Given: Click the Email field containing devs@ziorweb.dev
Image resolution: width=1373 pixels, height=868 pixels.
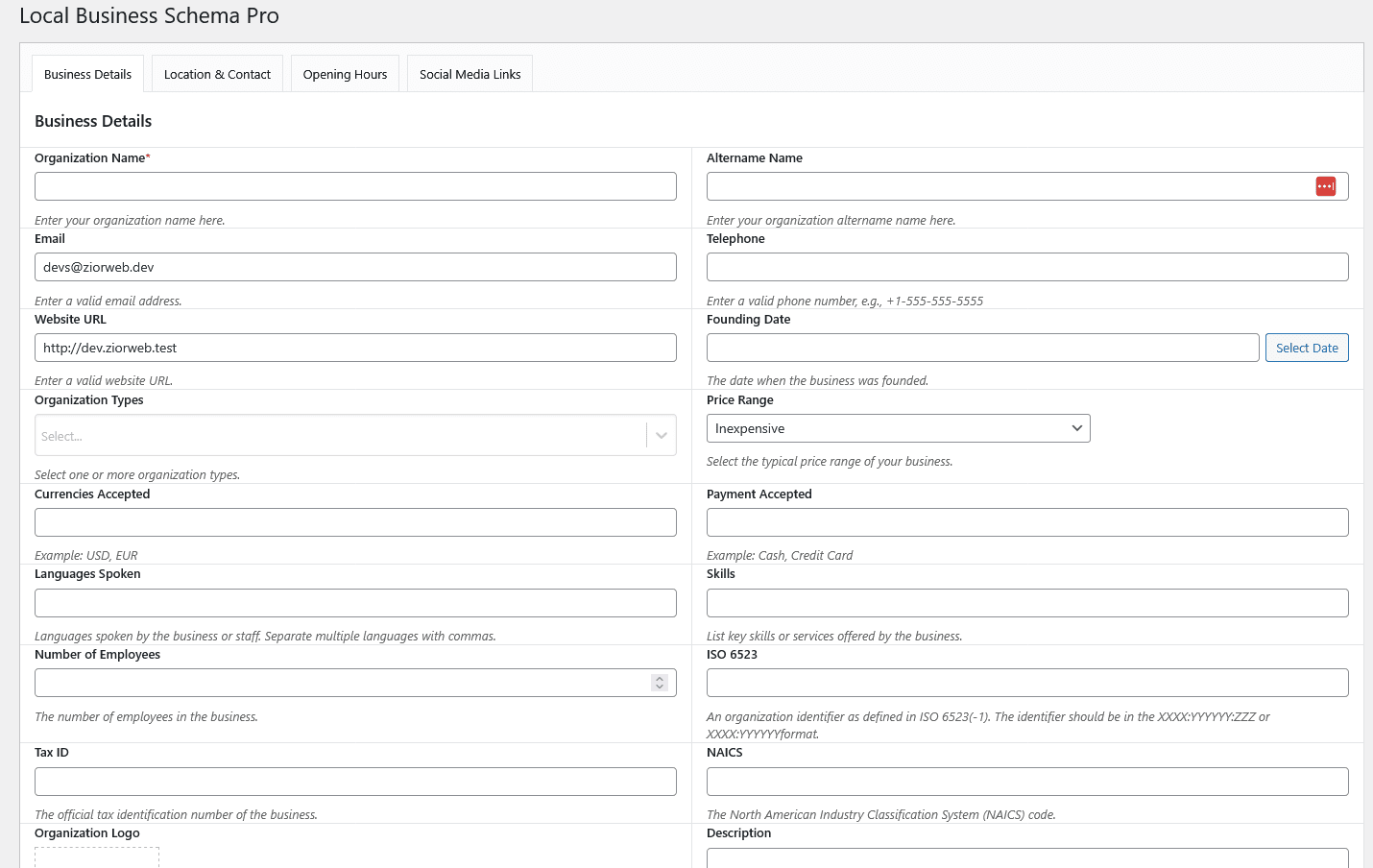Looking at the screenshot, I should click(355, 267).
